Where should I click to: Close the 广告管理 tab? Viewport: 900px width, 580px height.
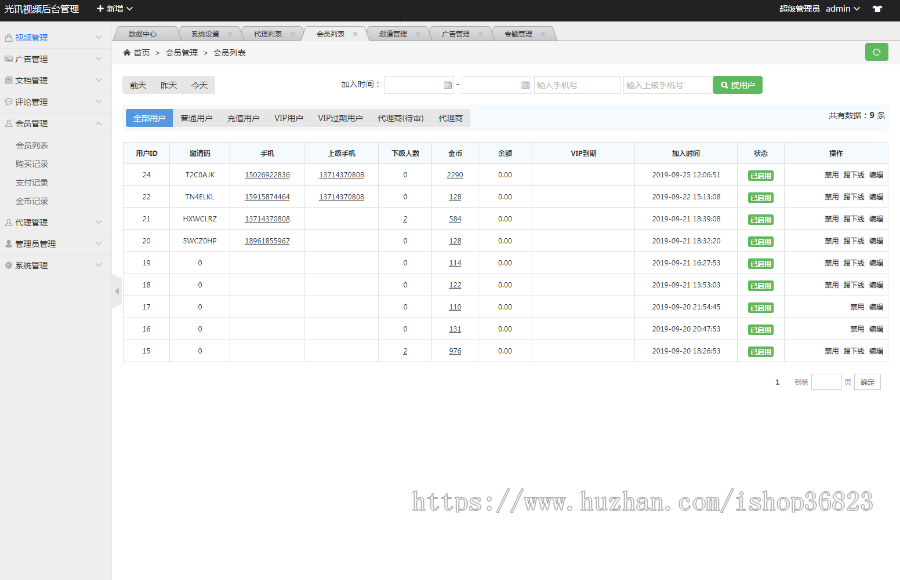[480, 34]
